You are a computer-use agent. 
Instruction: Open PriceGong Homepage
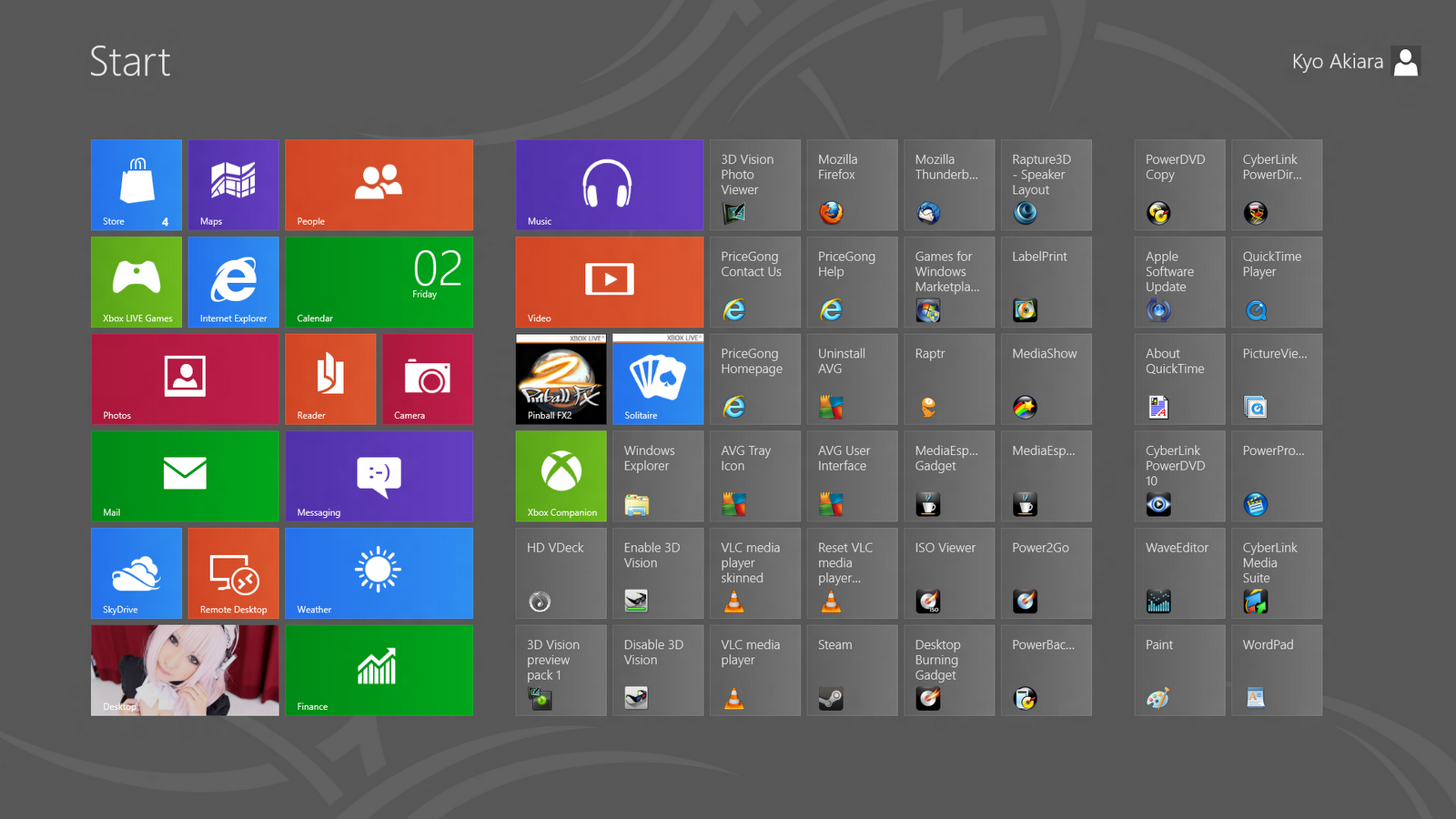753,379
